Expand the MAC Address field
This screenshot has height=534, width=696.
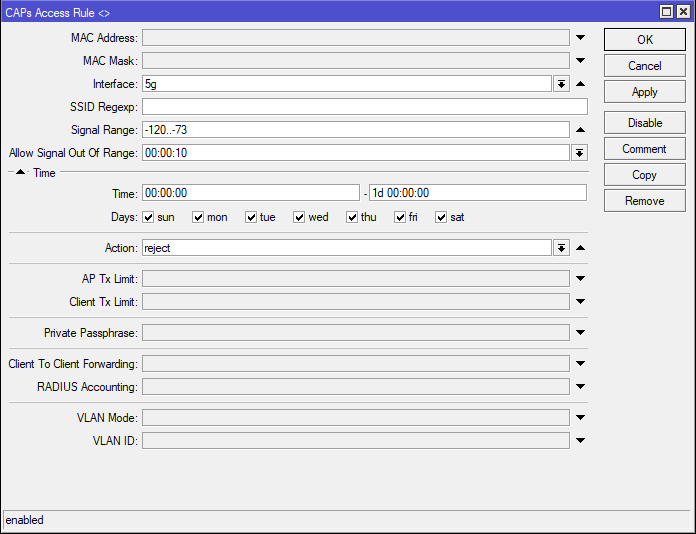coord(580,38)
